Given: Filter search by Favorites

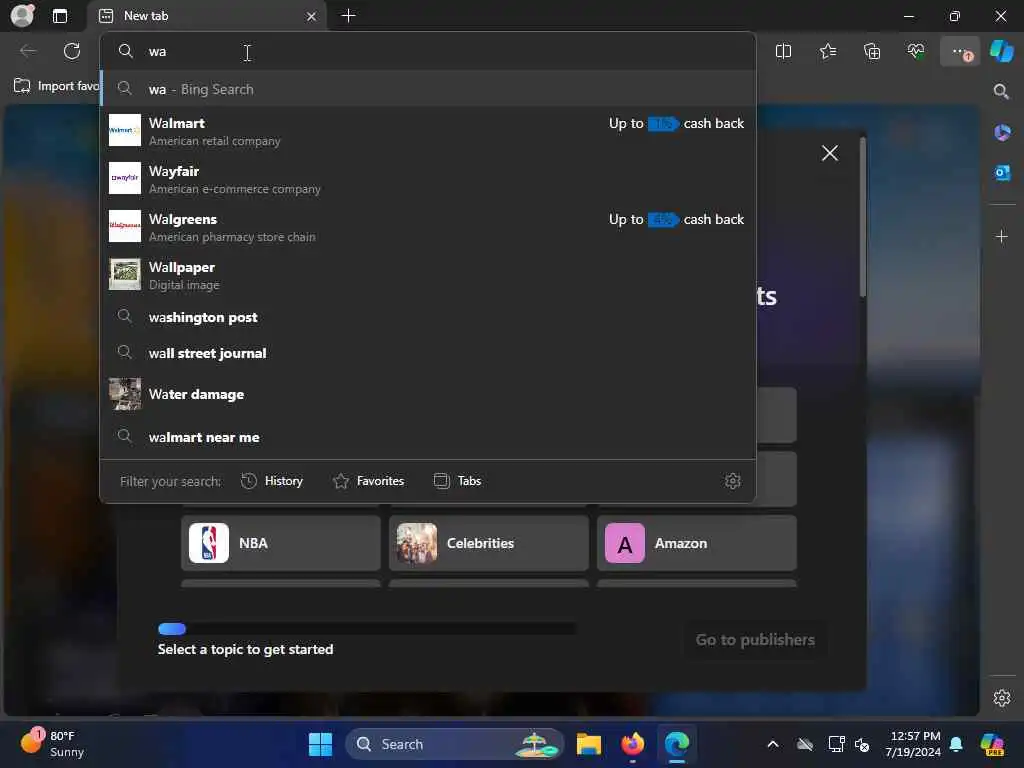Looking at the screenshot, I should click(368, 481).
